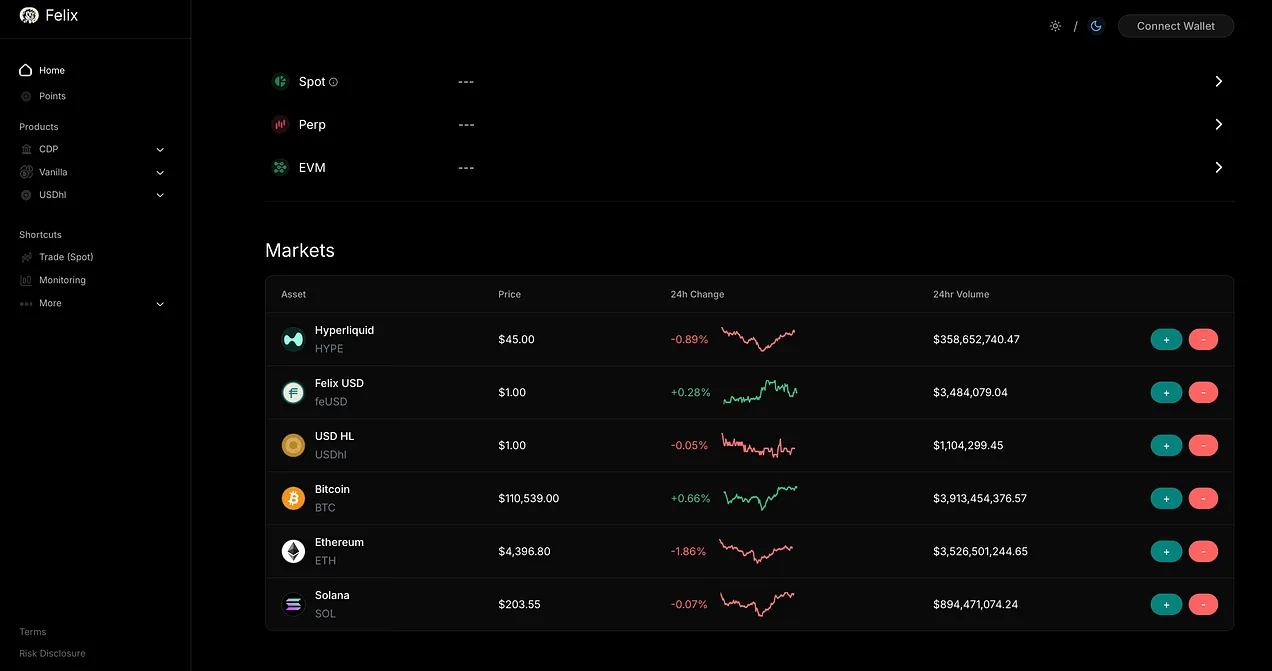Screen dimensions: 1272x671
Task: Click the Connect Wallet button
Action: tap(1175, 25)
